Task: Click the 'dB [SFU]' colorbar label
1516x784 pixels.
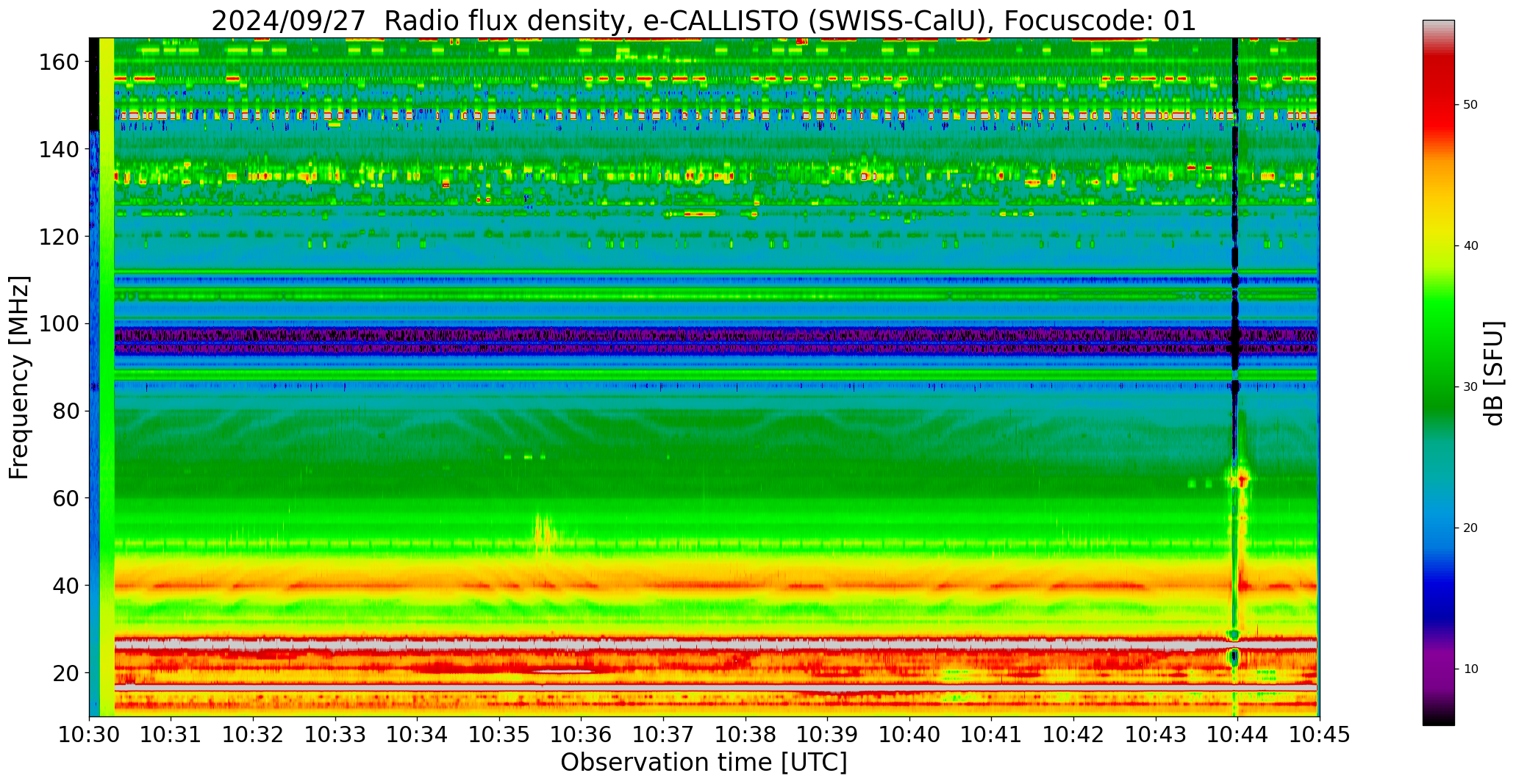Action: coord(1494,373)
